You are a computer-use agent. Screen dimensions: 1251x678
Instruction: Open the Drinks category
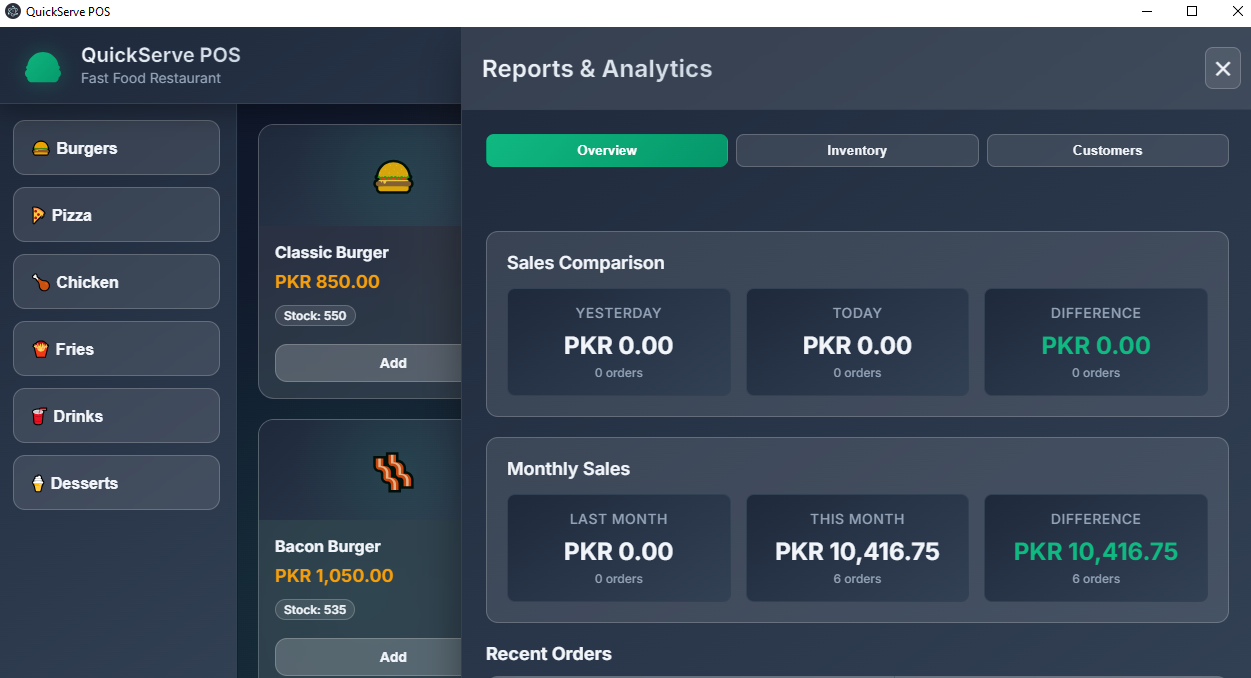[x=116, y=416]
